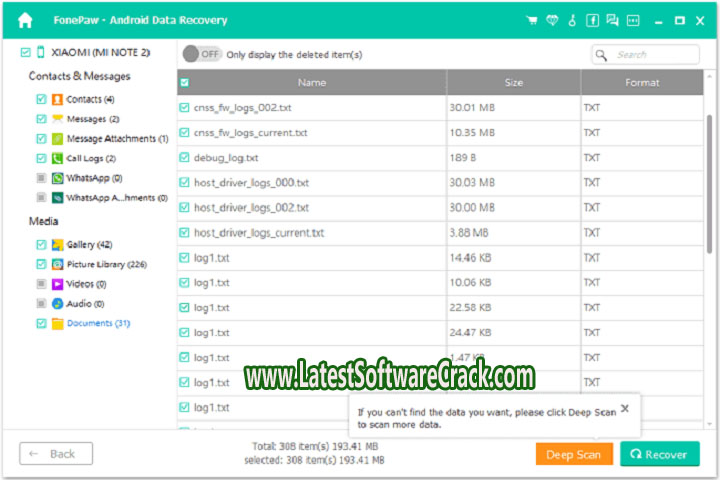Click the Recover button
Screen dimensions: 720x480
tap(660, 455)
